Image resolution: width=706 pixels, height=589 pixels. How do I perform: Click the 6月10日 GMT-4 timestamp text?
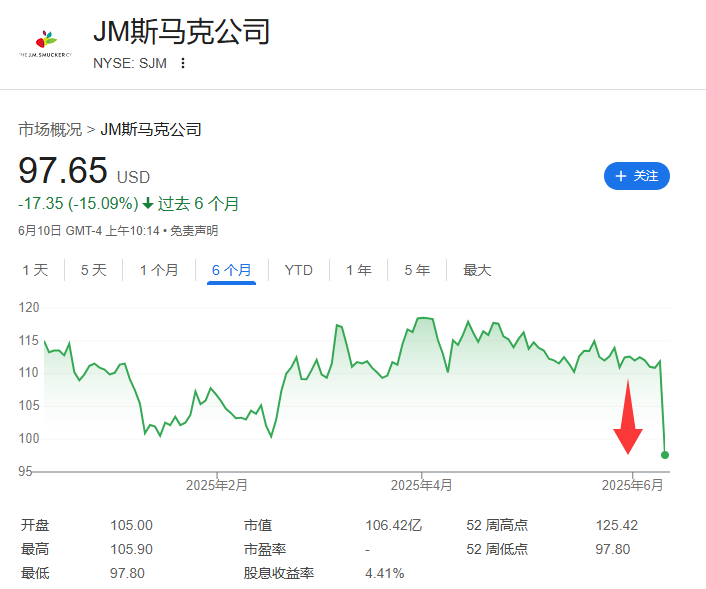89,231
